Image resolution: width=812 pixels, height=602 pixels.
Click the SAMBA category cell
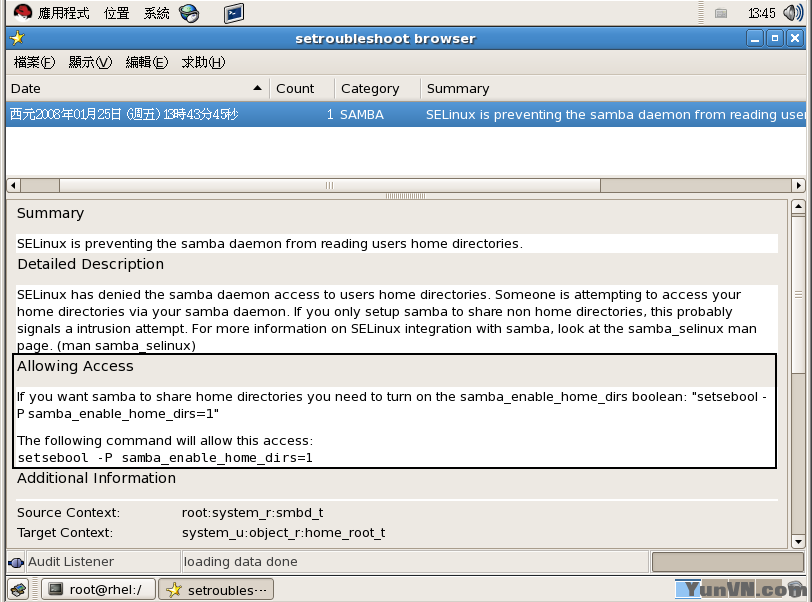coord(361,114)
